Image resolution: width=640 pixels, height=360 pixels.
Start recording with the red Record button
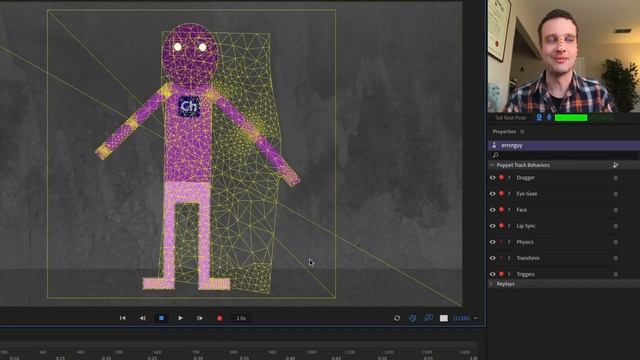(x=220, y=318)
